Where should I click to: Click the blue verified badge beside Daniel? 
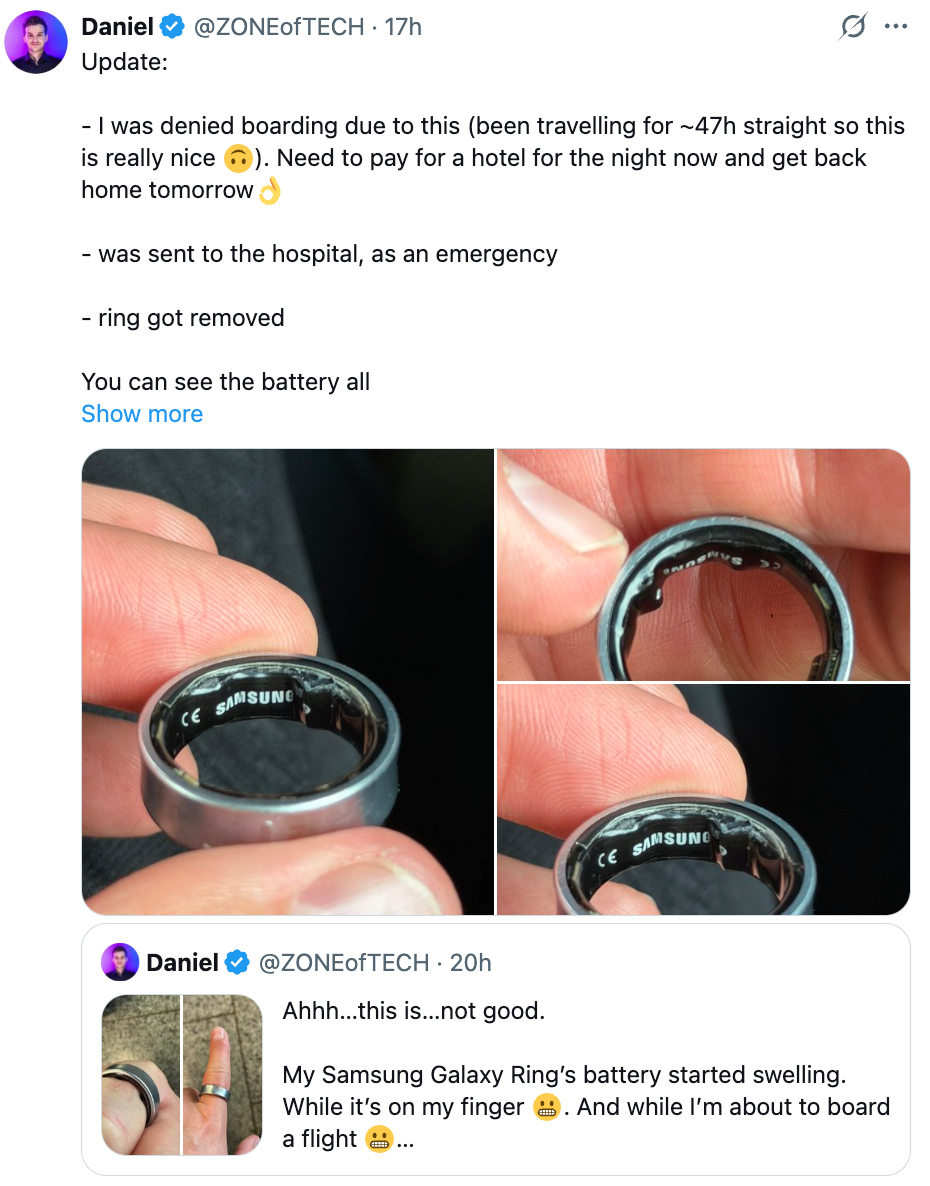click(172, 28)
